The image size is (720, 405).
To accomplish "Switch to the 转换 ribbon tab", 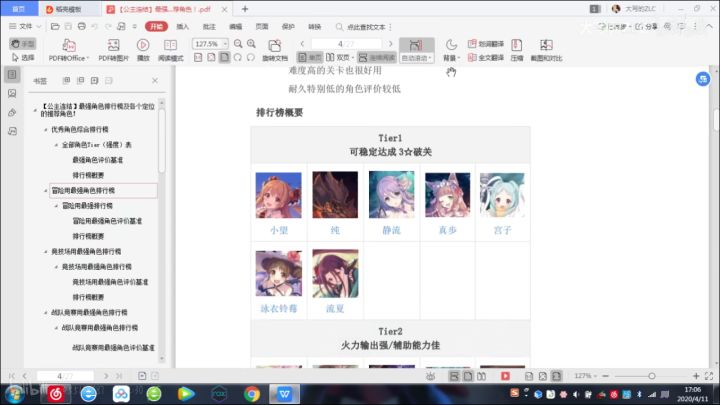I will [315, 27].
